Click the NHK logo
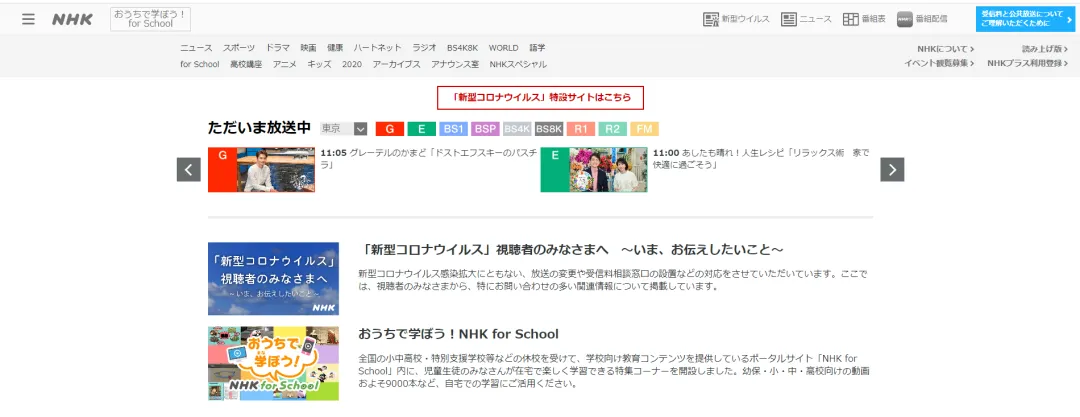Image resolution: width=1080 pixels, height=417 pixels. click(x=72, y=19)
